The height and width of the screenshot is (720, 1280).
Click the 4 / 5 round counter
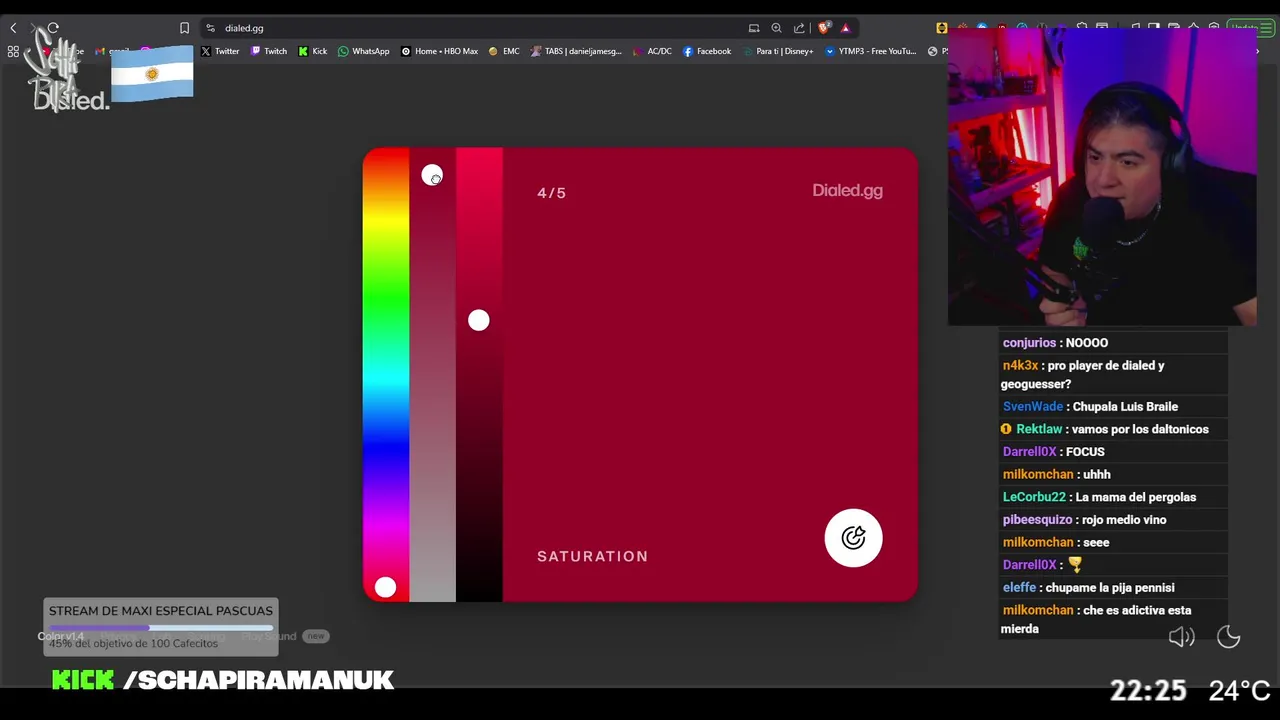551,193
